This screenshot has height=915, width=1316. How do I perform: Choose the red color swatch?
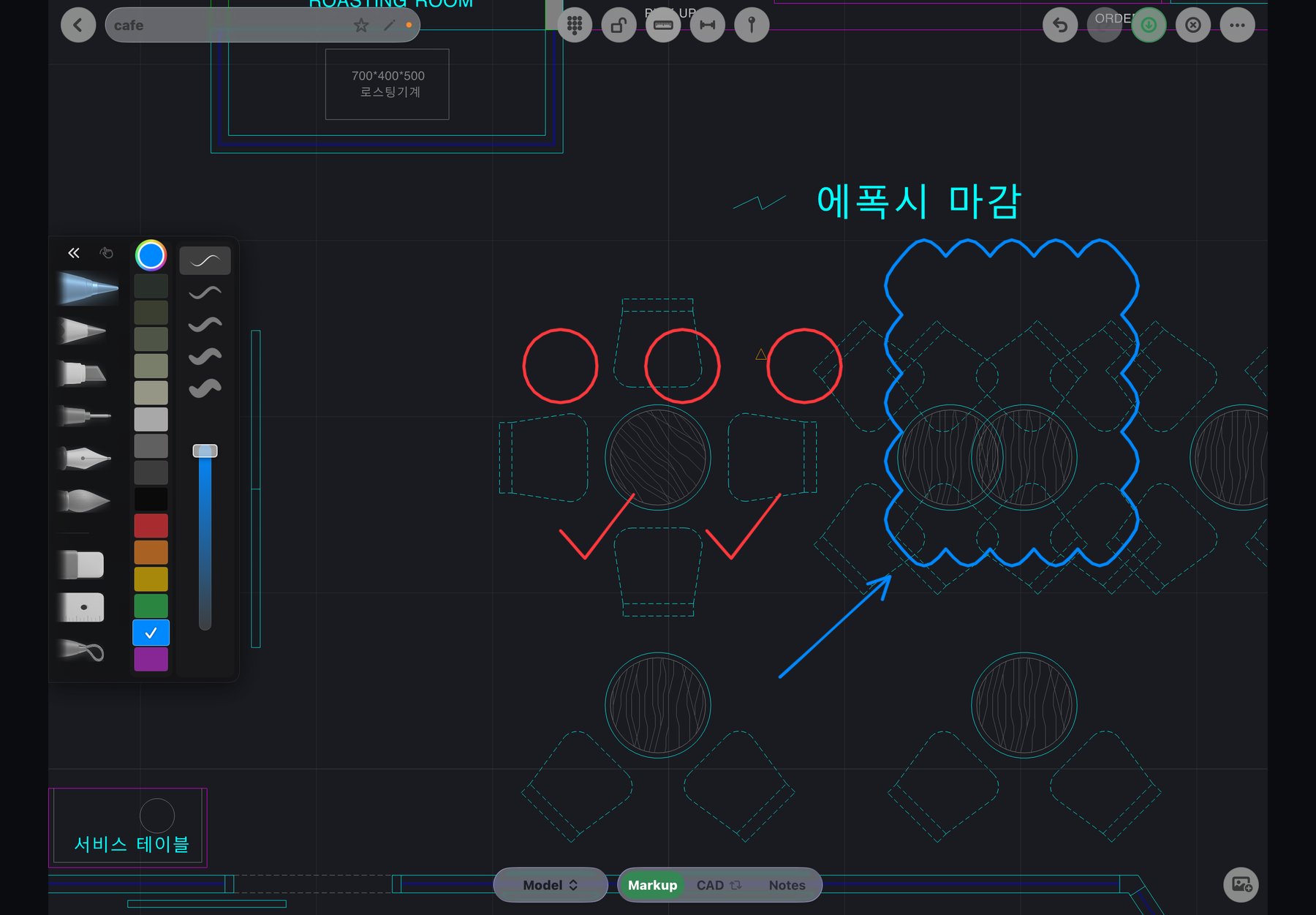[x=151, y=526]
